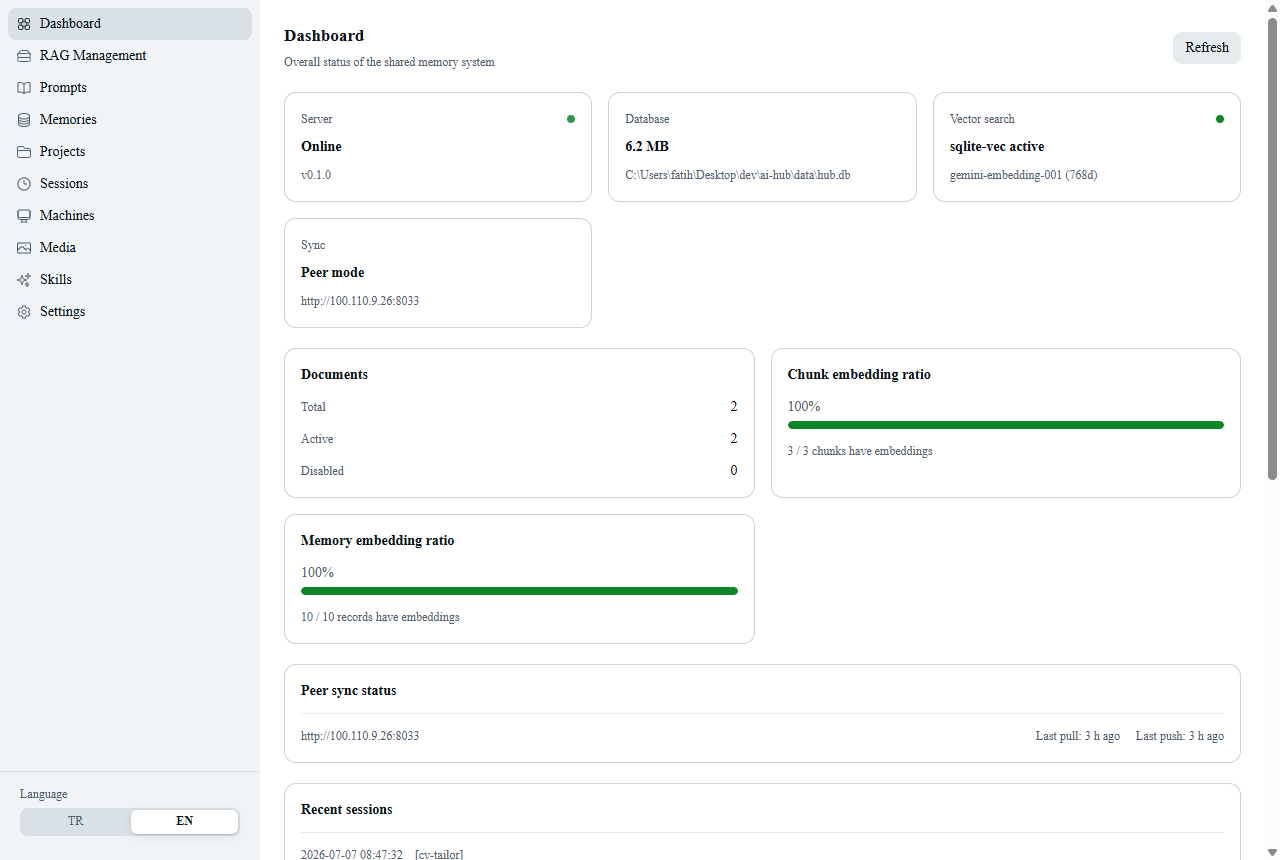Click the page vertical scrollbar
1280x860 pixels.
[1273, 250]
